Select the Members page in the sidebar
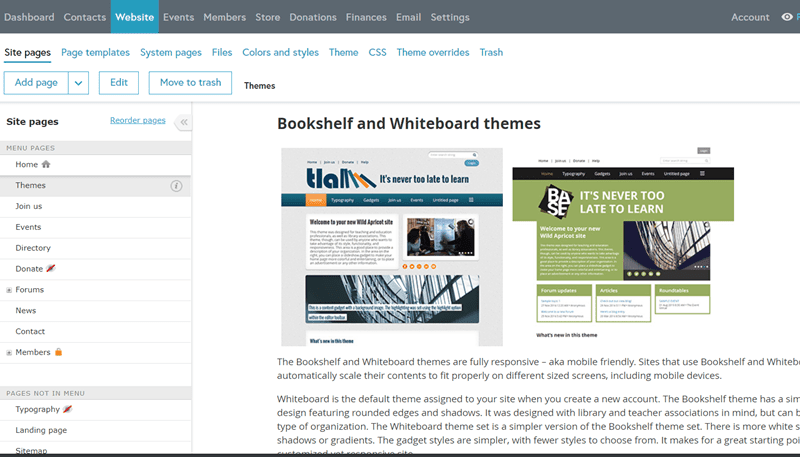800x457 pixels. point(95,353)
